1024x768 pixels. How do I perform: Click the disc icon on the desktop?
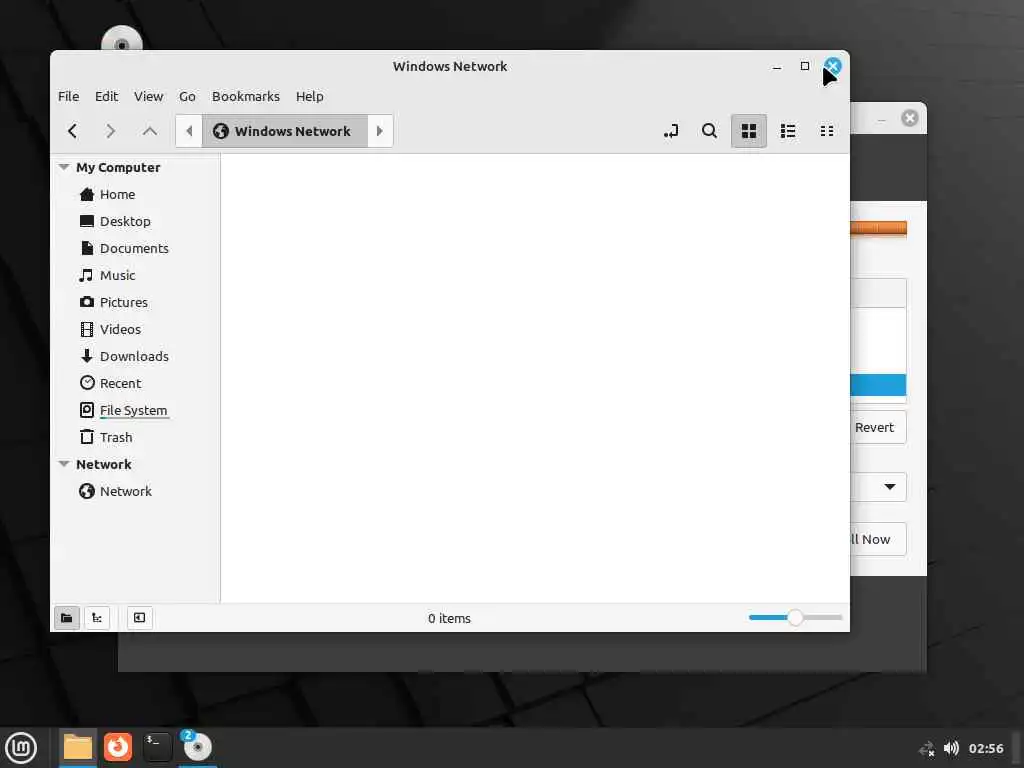pyautogui.click(x=121, y=38)
